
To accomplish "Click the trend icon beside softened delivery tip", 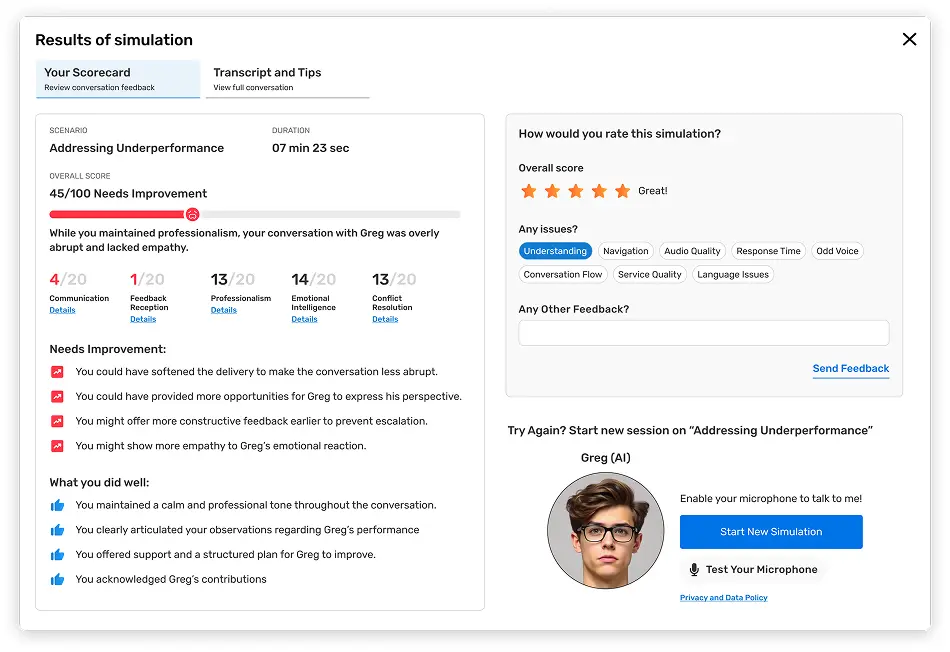I will coord(57,372).
